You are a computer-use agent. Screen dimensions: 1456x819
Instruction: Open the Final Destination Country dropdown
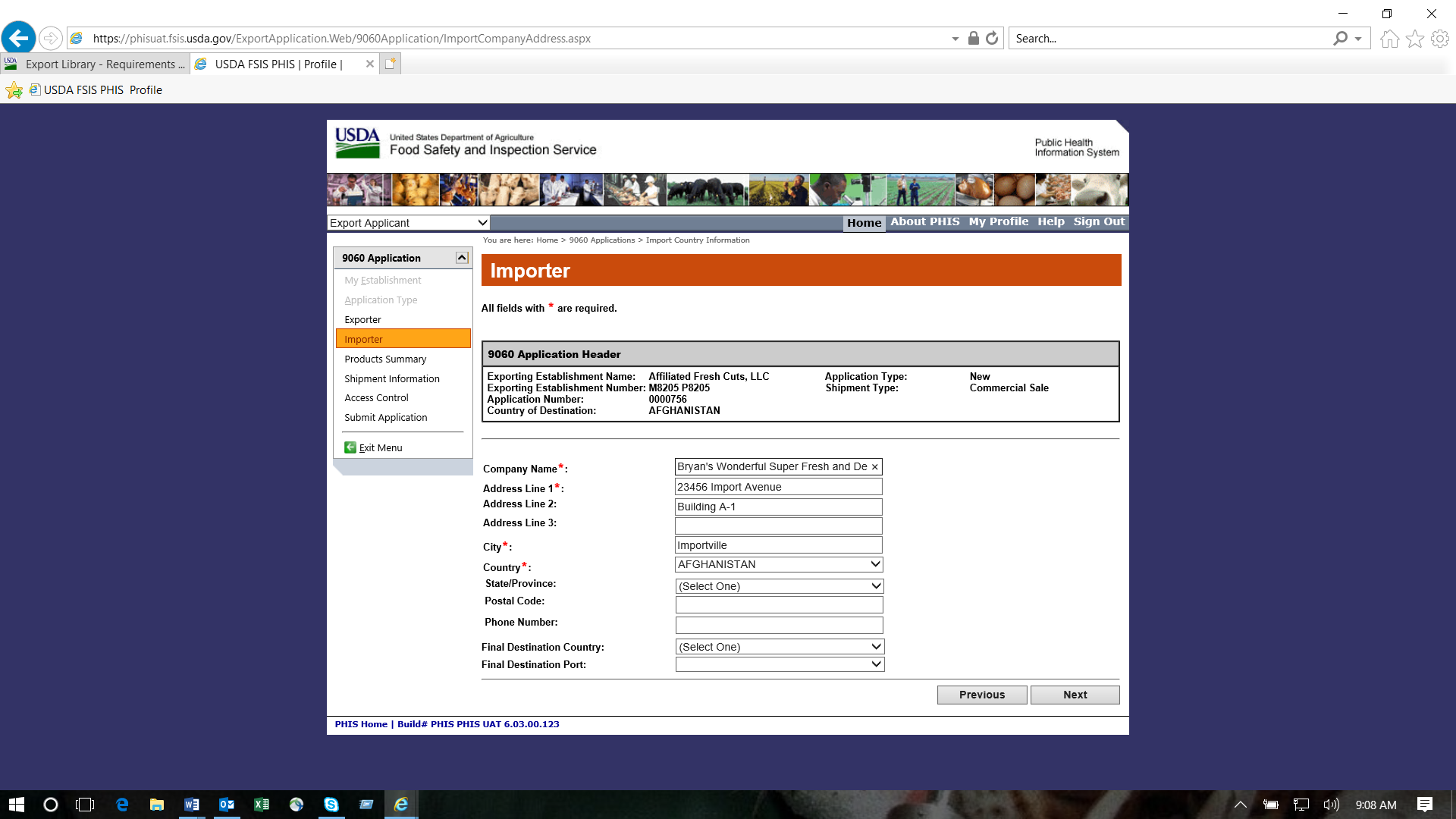point(779,647)
